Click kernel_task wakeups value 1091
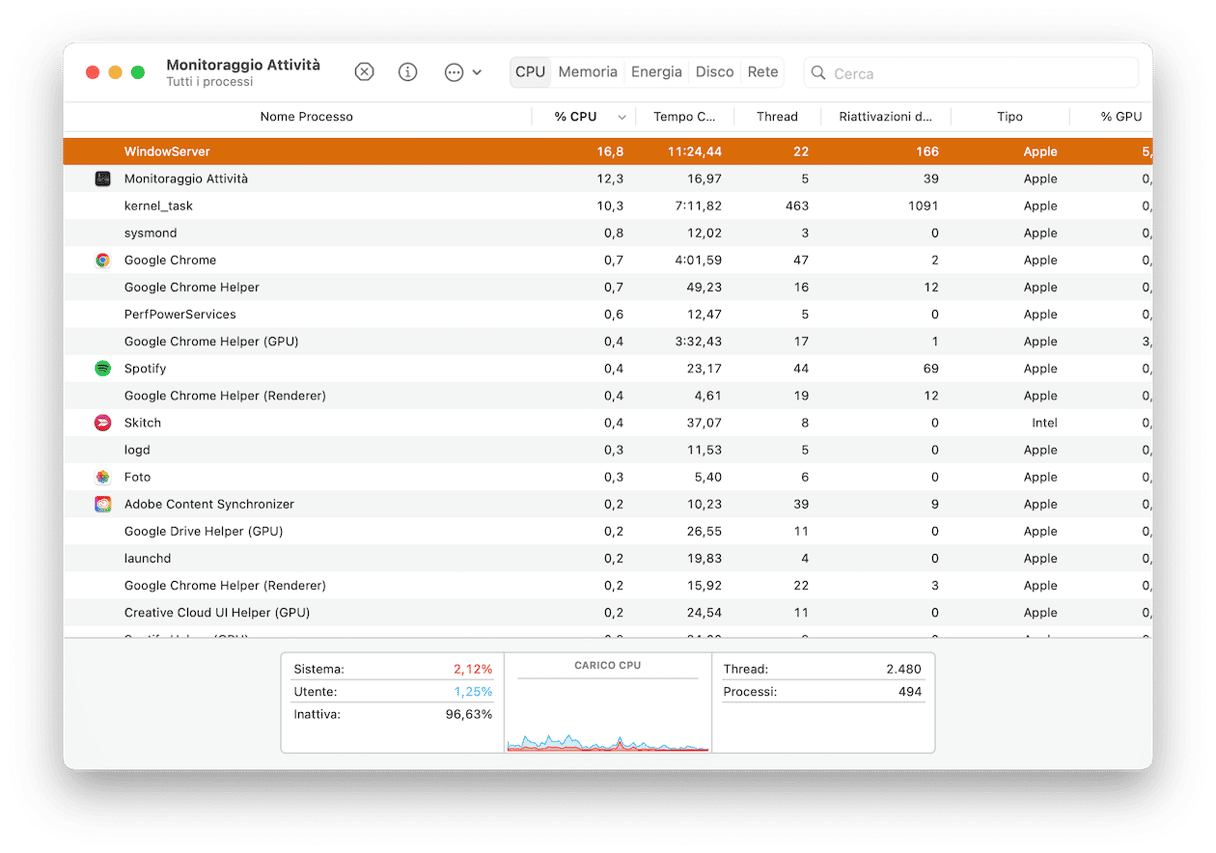The height and width of the screenshot is (853, 1216). (921, 206)
